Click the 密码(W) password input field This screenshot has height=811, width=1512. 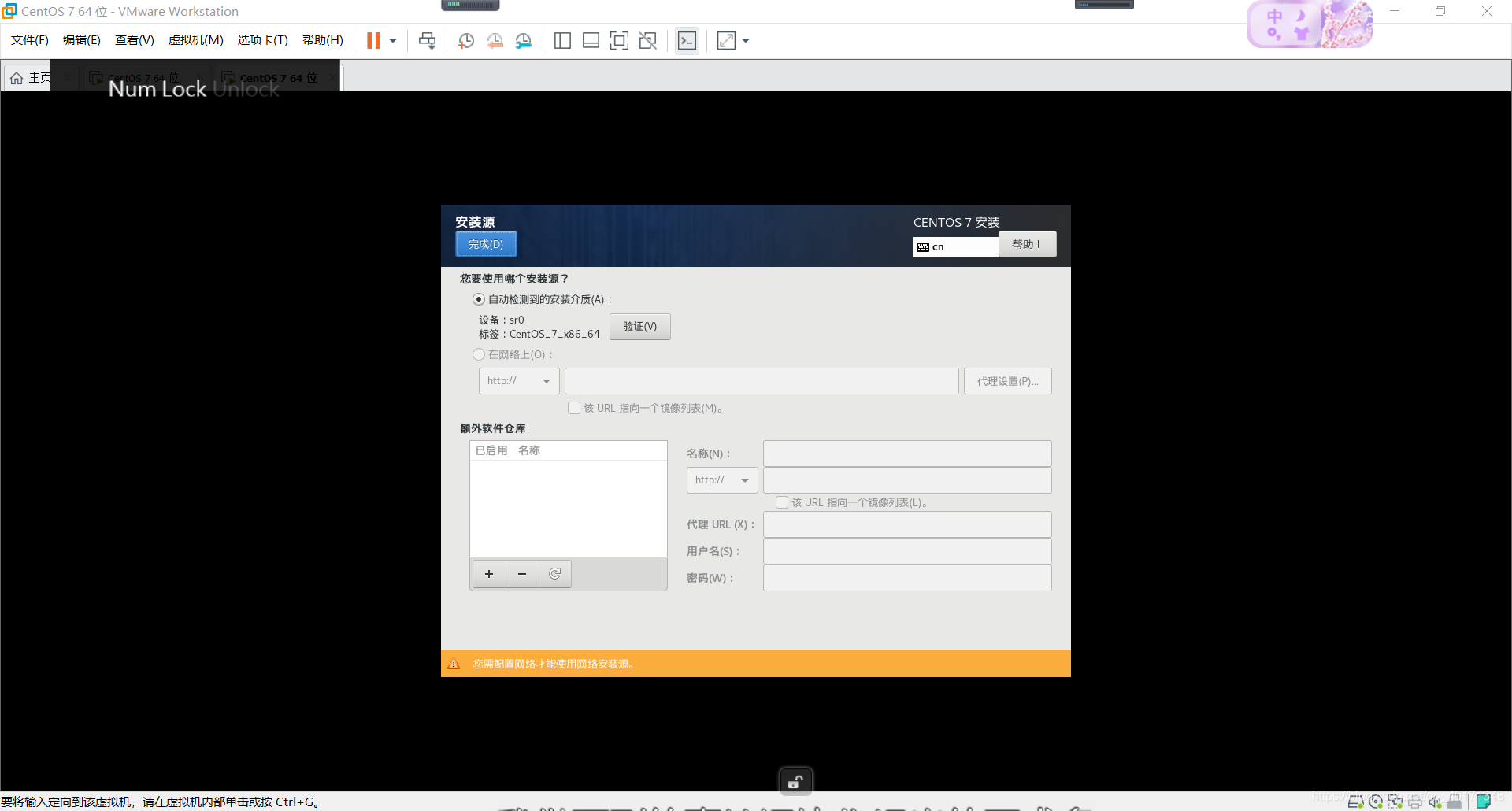click(x=907, y=578)
